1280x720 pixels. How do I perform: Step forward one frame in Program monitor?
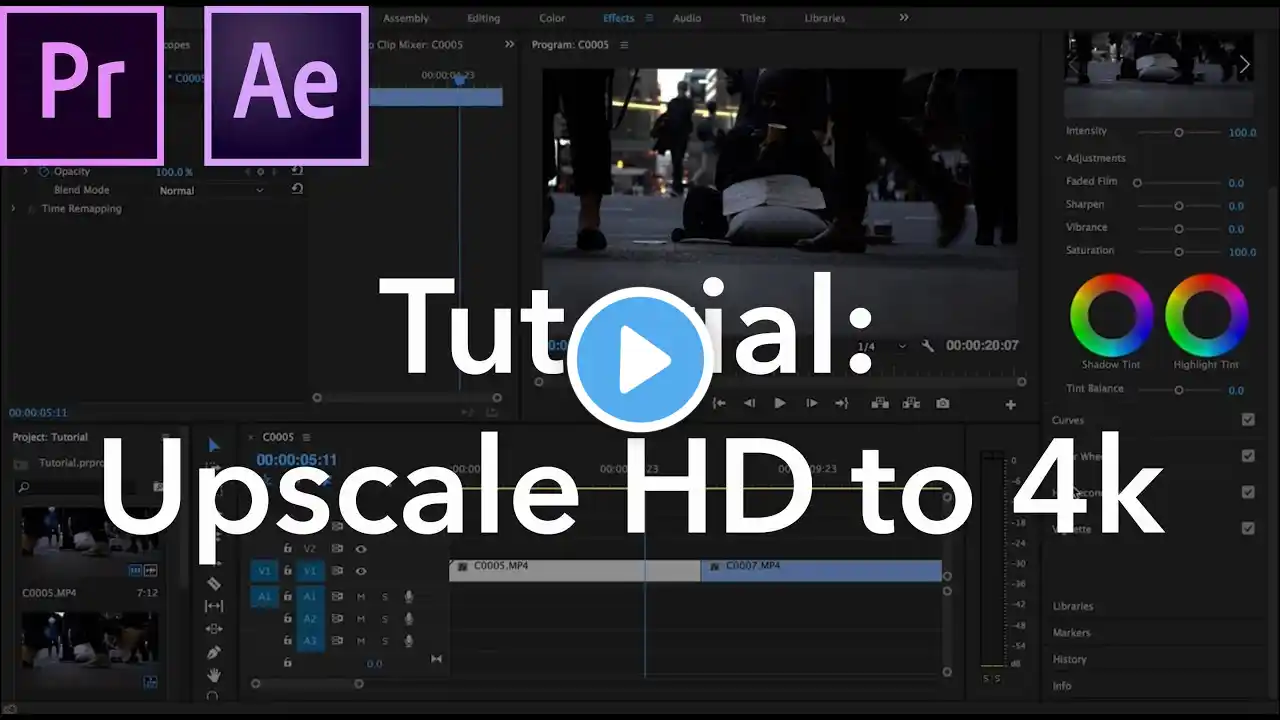click(x=811, y=403)
